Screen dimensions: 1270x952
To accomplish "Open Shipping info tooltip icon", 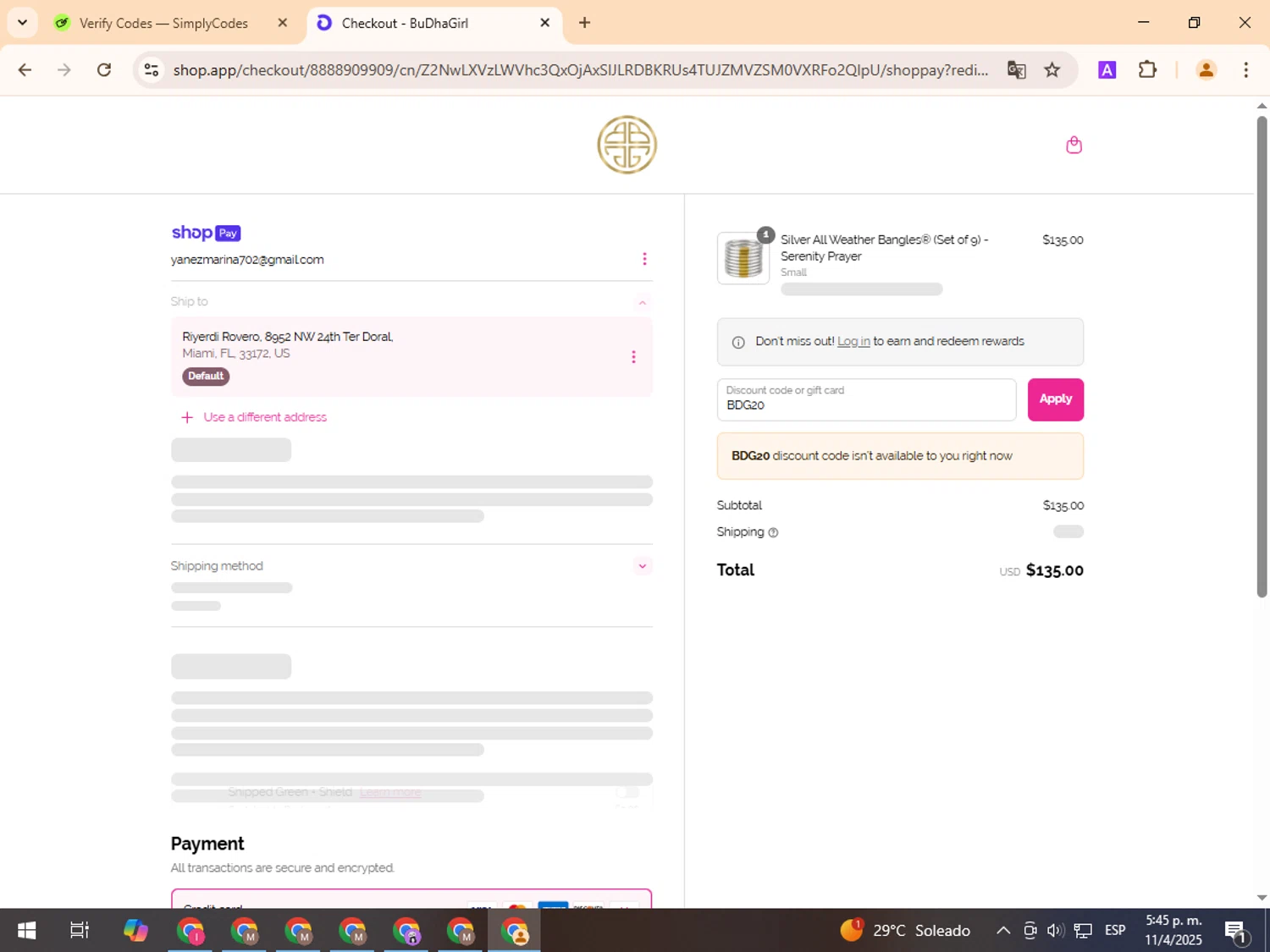I will coord(773,532).
